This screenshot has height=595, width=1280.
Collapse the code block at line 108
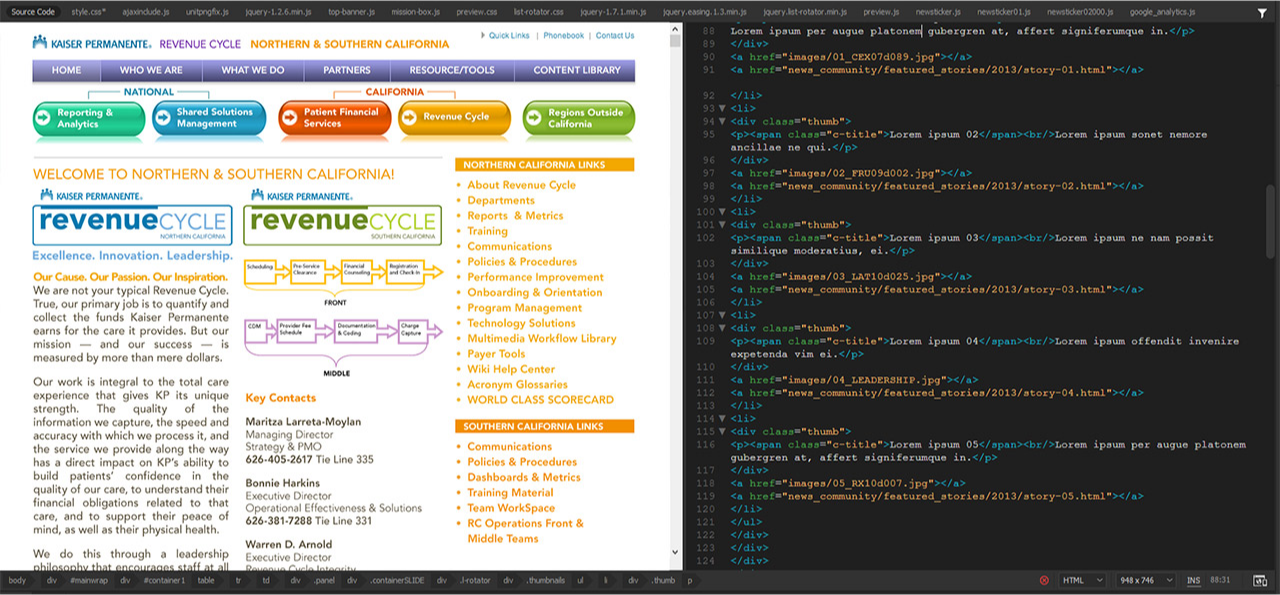coord(723,328)
